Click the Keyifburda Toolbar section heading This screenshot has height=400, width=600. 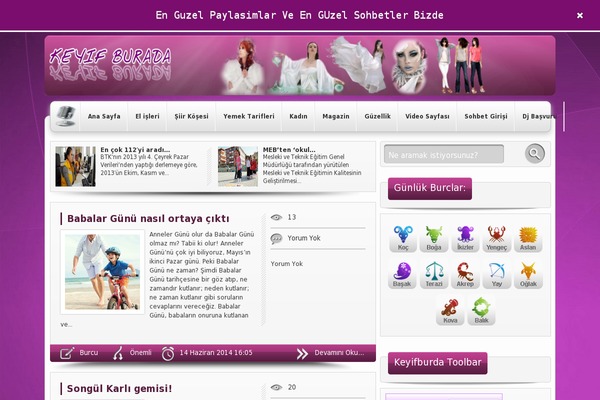pyautogui.click(x=438, y=363)
